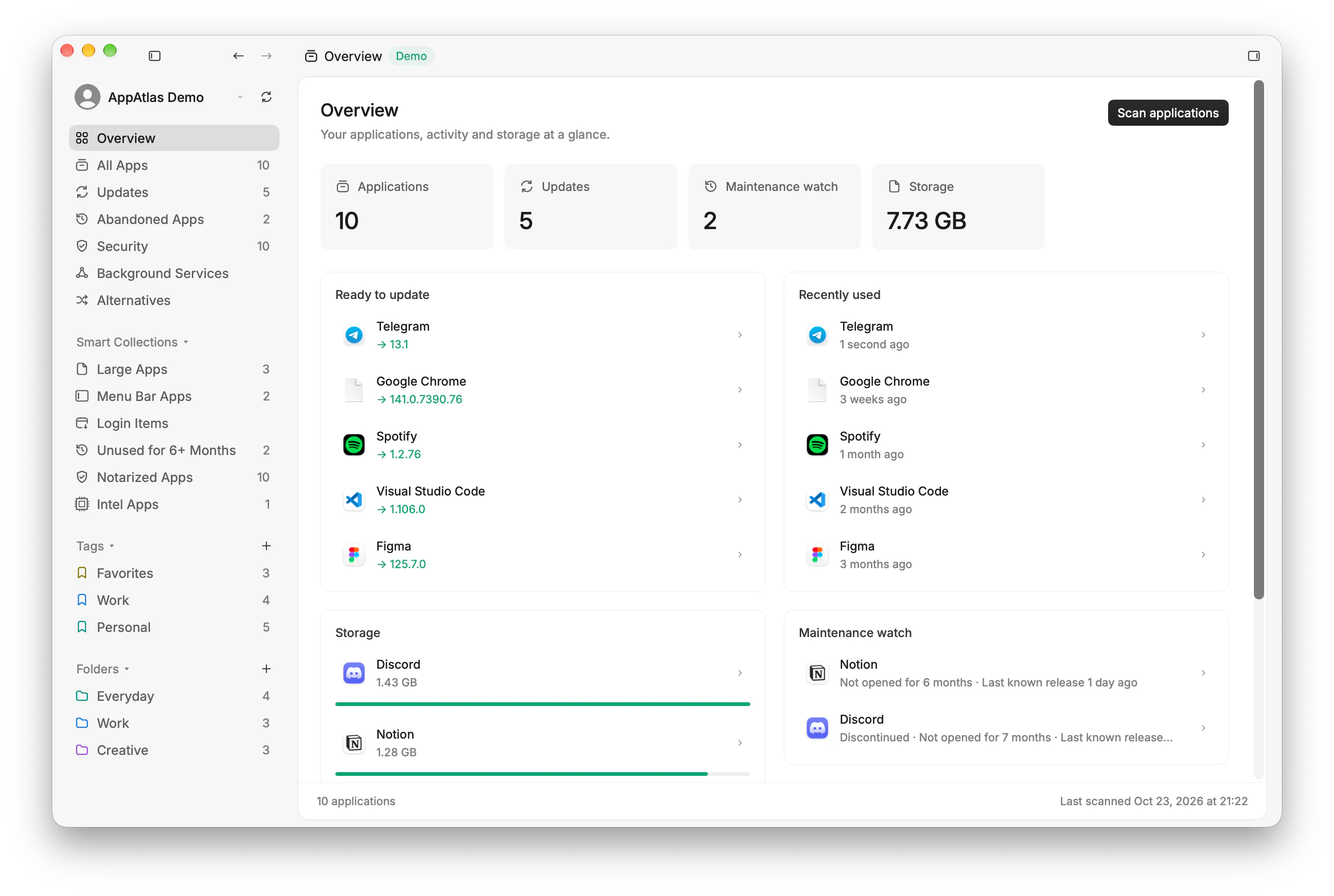The image size is (1334, 896).
Task: Go forward with the right arrow
Action: [x=266, y=56]
